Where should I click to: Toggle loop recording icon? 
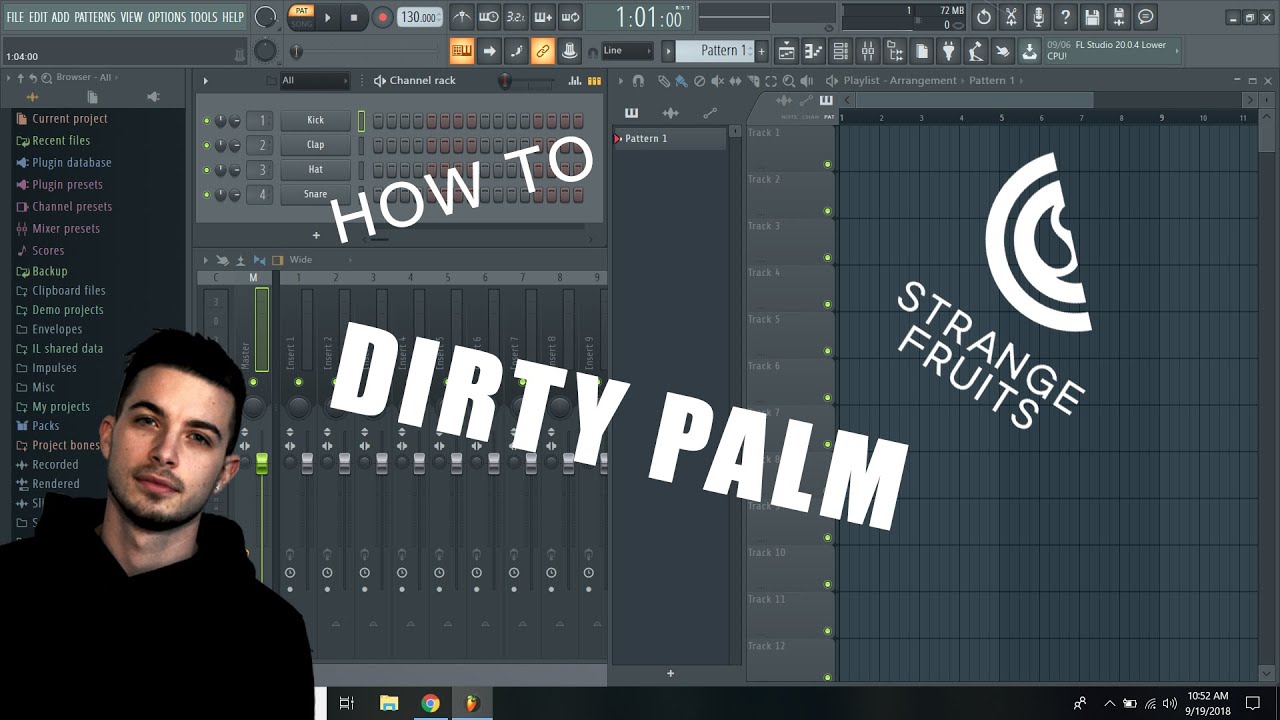pos(570,17)
